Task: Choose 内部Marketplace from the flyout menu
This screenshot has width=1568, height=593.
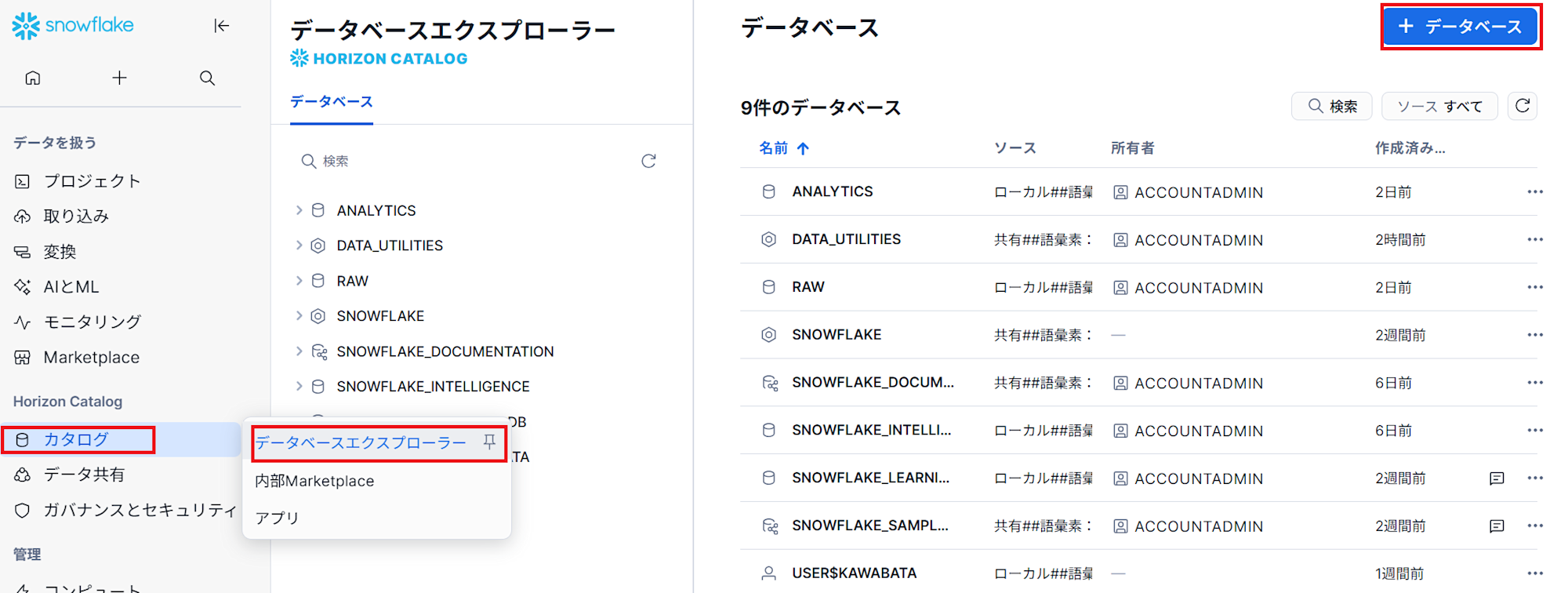Action: click(x=314, y=481)
